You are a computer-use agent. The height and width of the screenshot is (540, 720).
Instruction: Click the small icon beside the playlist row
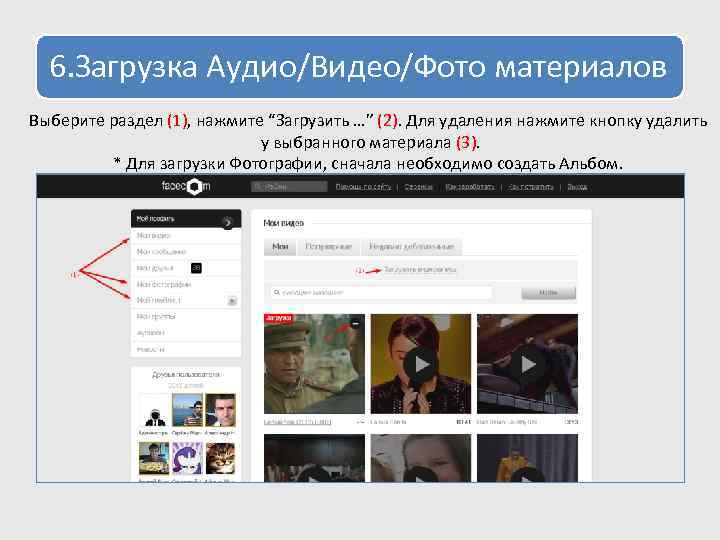[232, 301]
